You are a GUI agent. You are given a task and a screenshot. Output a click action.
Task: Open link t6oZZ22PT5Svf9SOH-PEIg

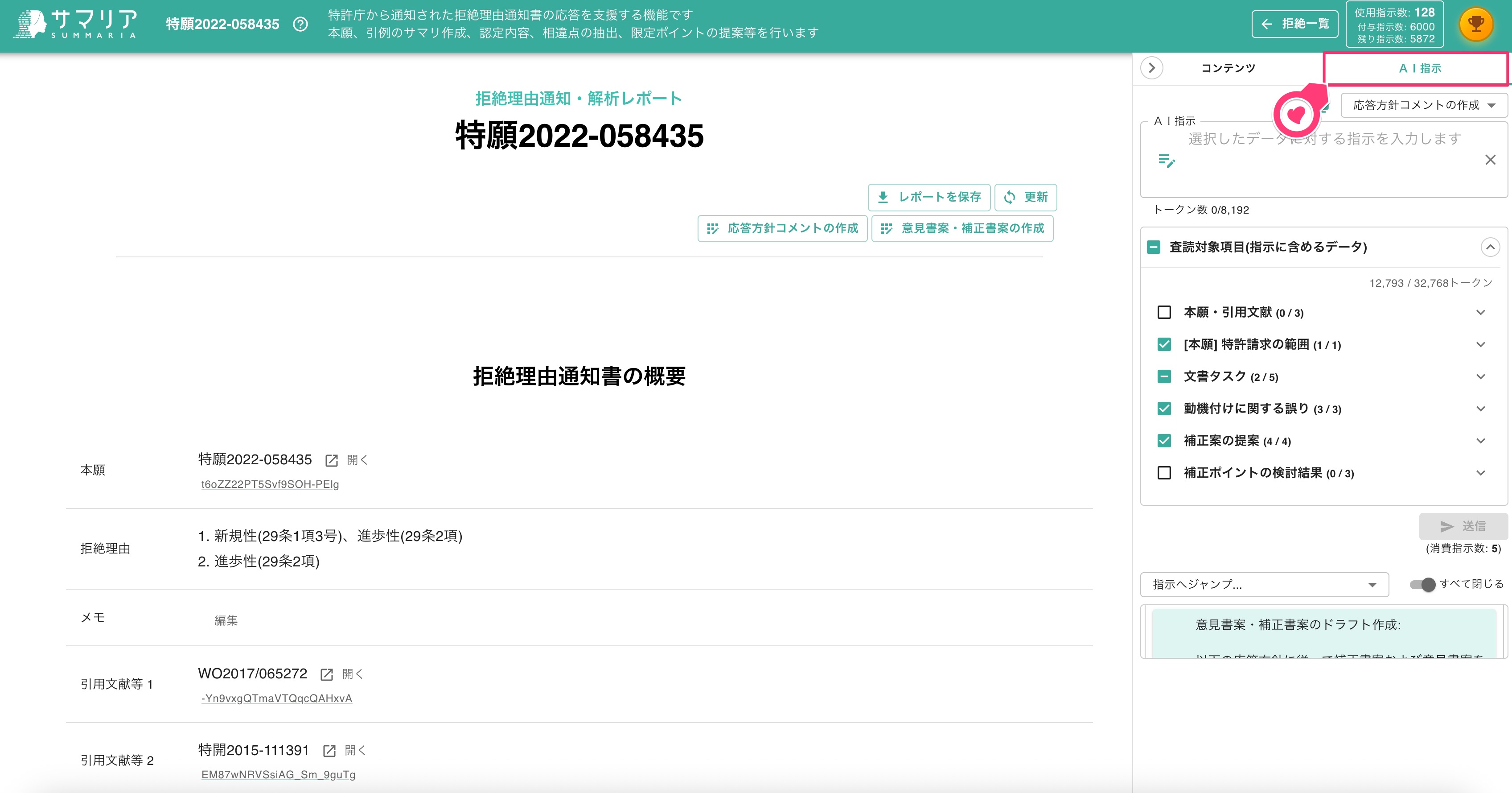coord(270,485)
